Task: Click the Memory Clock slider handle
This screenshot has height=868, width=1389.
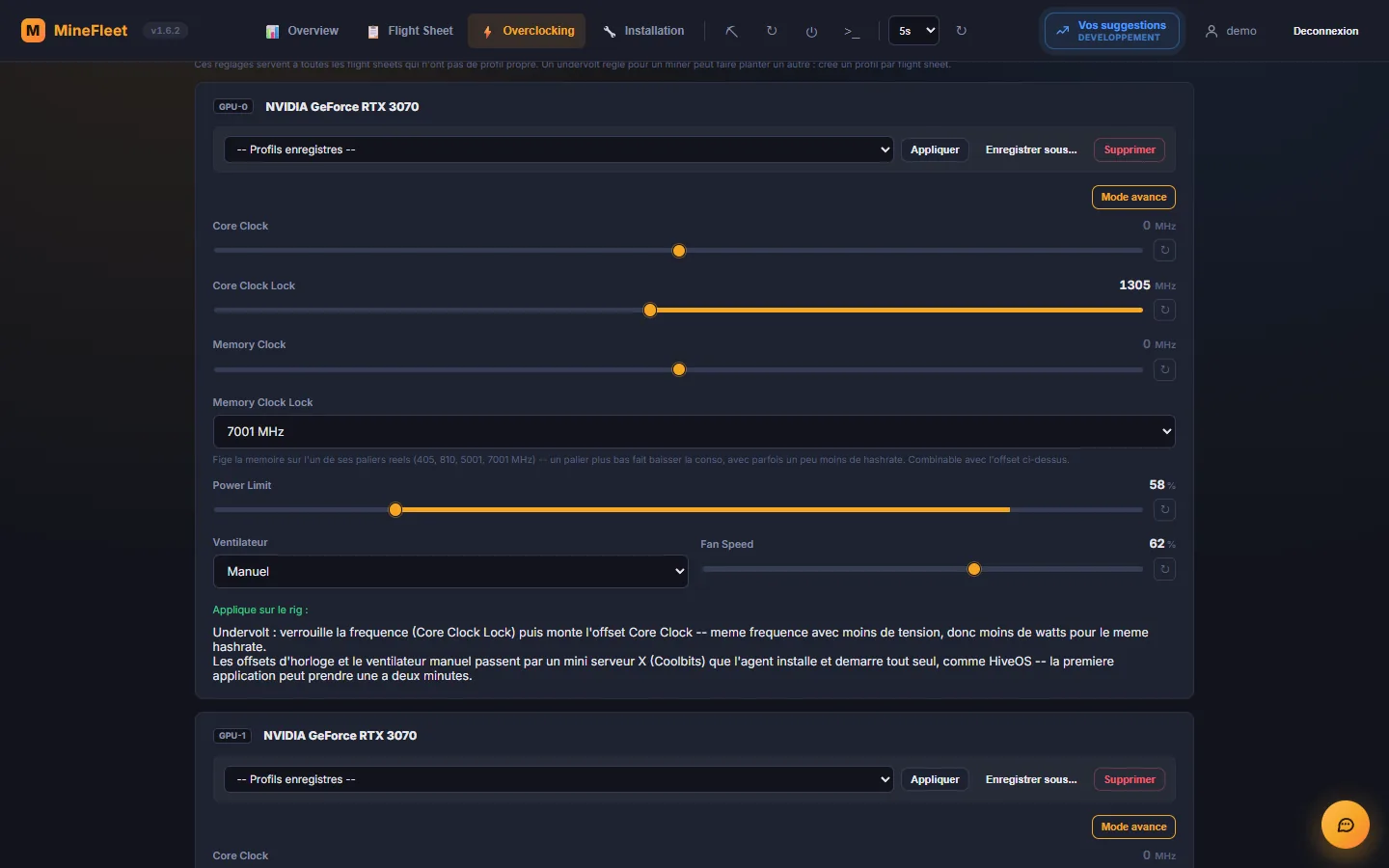Action: (679, 369)
